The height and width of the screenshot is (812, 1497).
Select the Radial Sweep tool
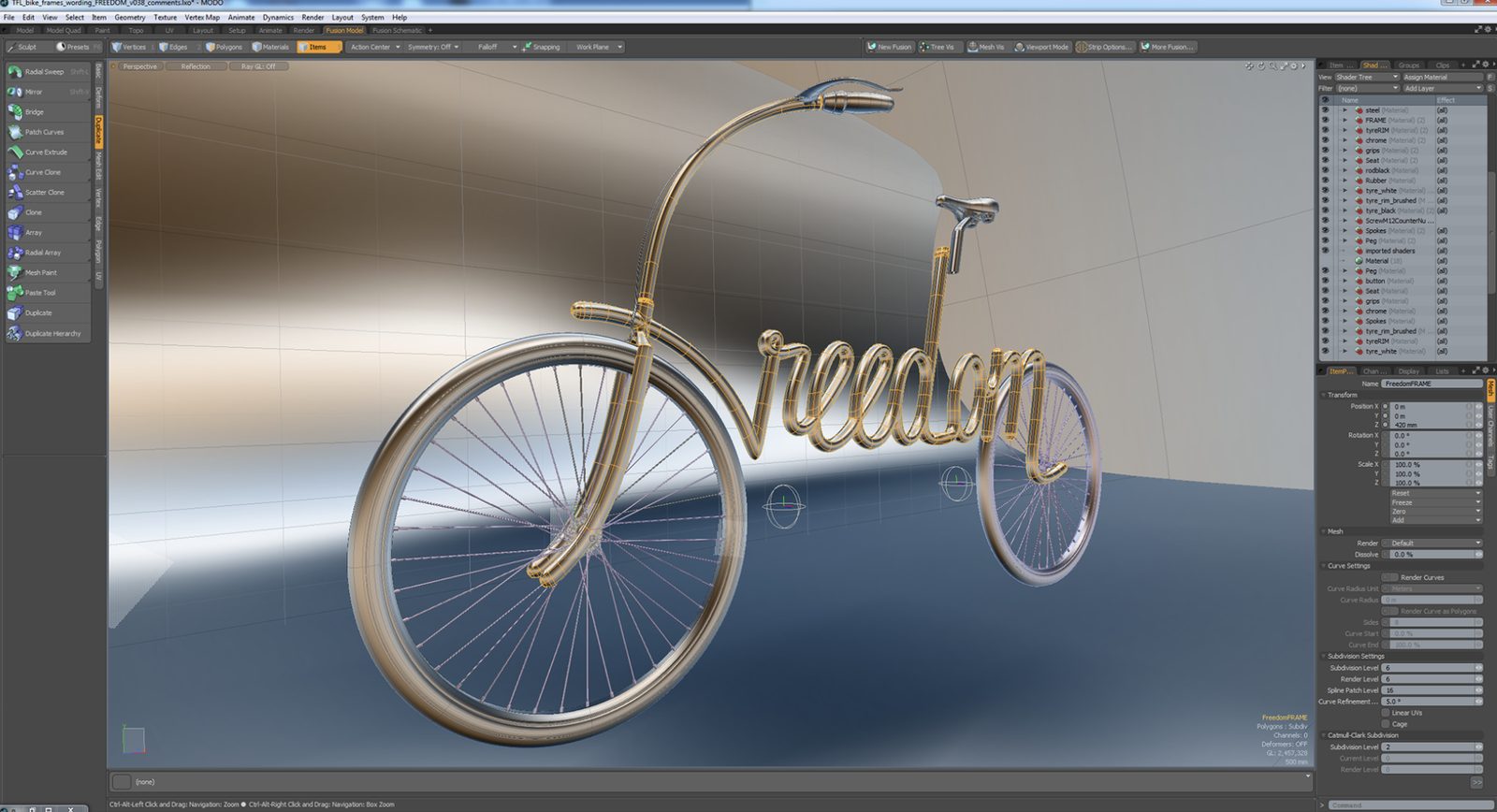(49, 72)
